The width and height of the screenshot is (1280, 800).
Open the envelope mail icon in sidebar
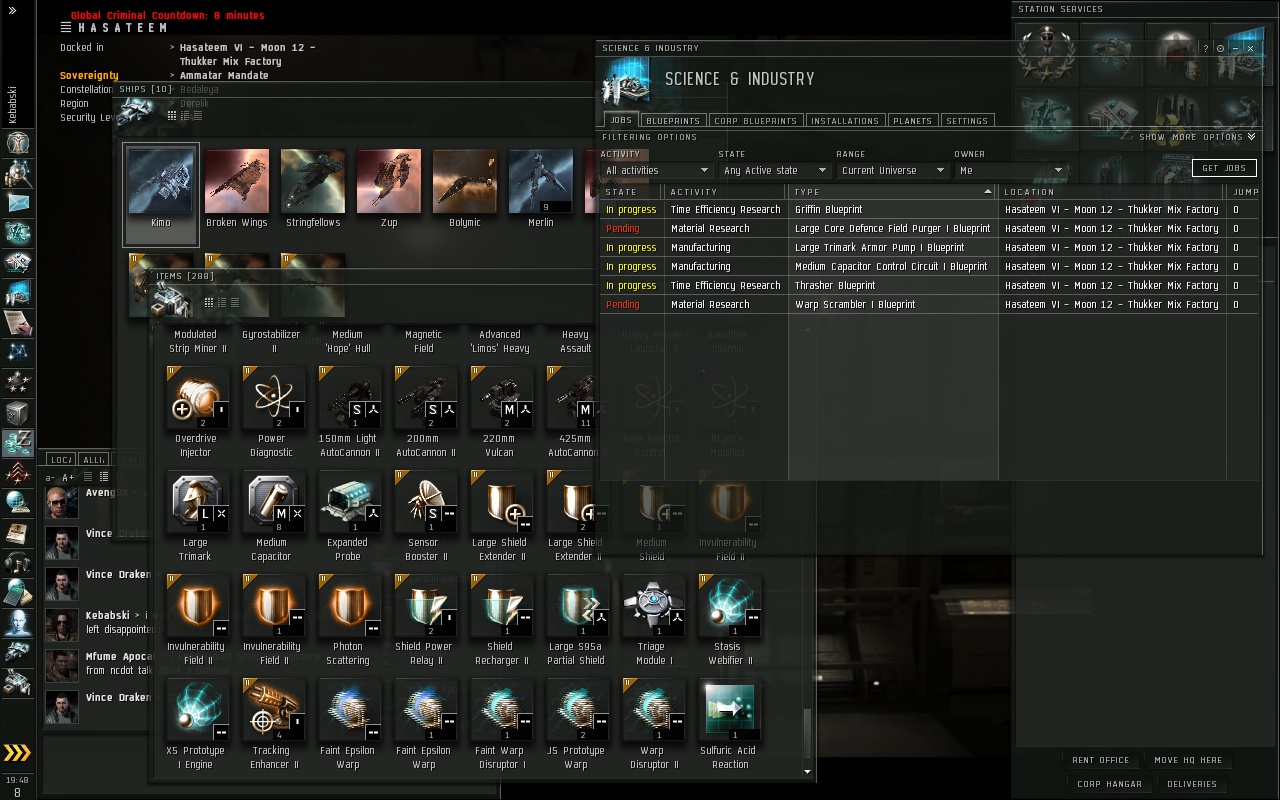tap(18, 203)
